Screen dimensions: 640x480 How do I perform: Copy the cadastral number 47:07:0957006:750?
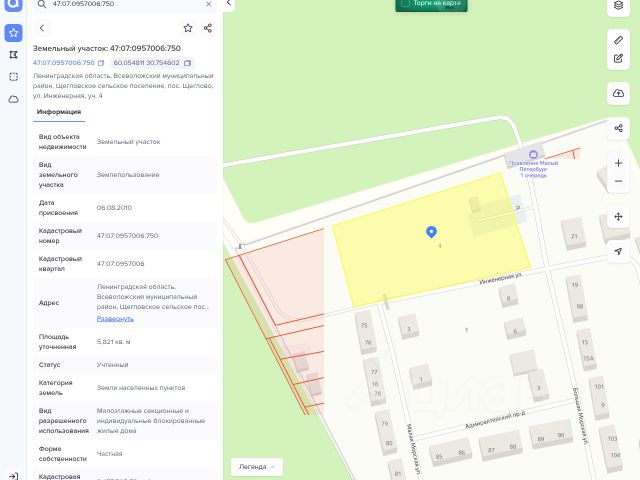(x=101, y=63)
